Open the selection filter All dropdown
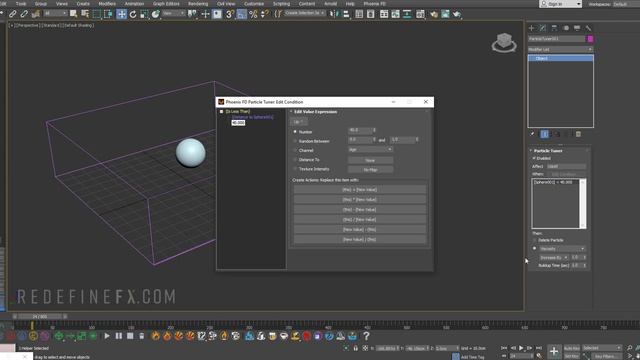The image size is (640, 360). (55, 13)
